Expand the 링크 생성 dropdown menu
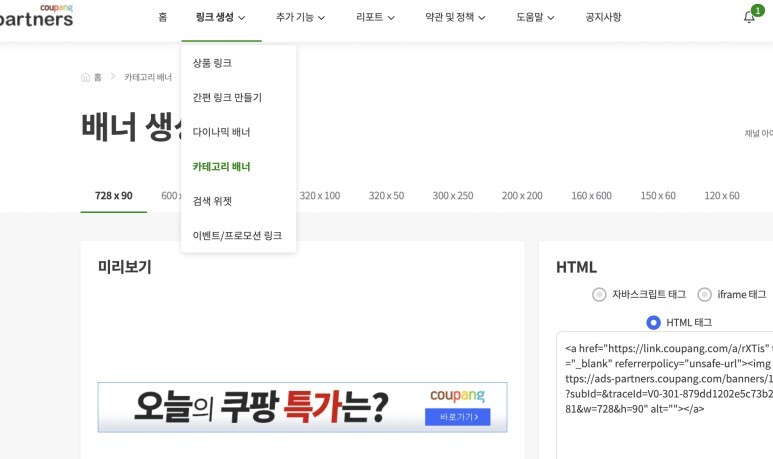The height and width of the screenshot is (459, 773). coord(220,17)
